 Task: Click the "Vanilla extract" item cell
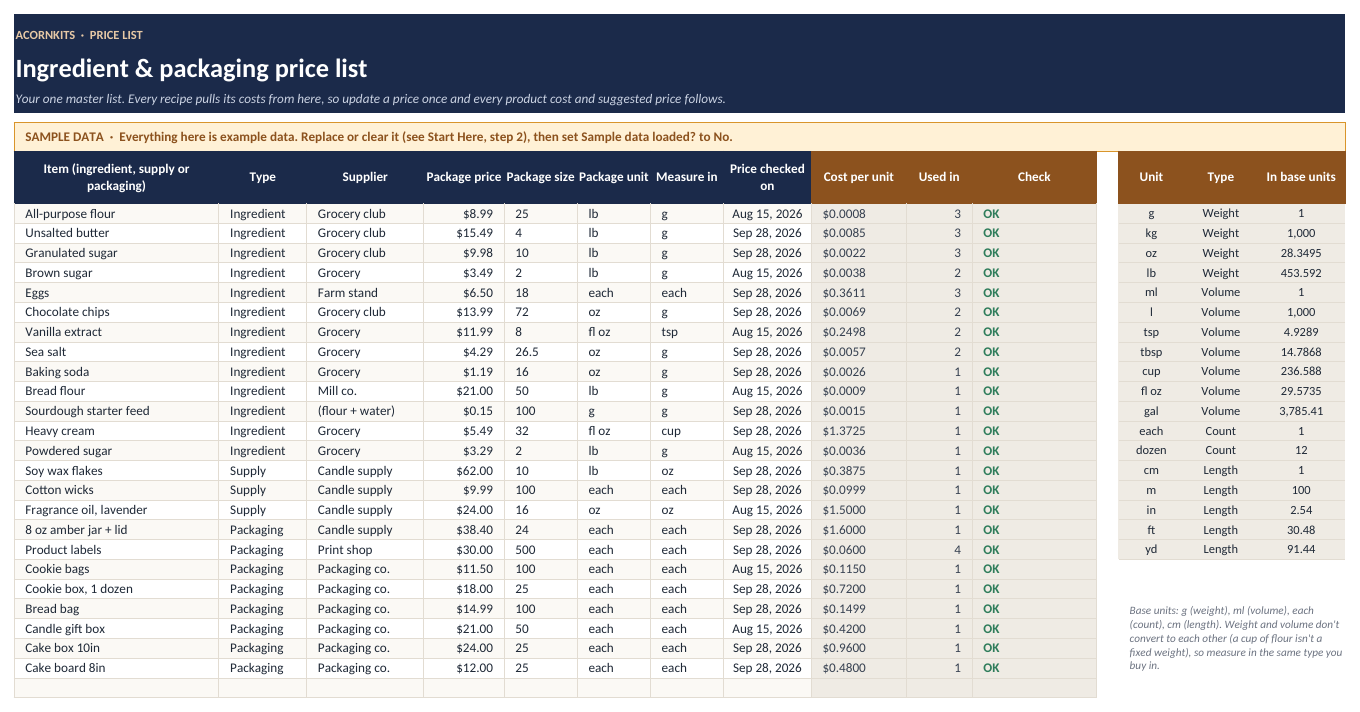coord(116,332)
